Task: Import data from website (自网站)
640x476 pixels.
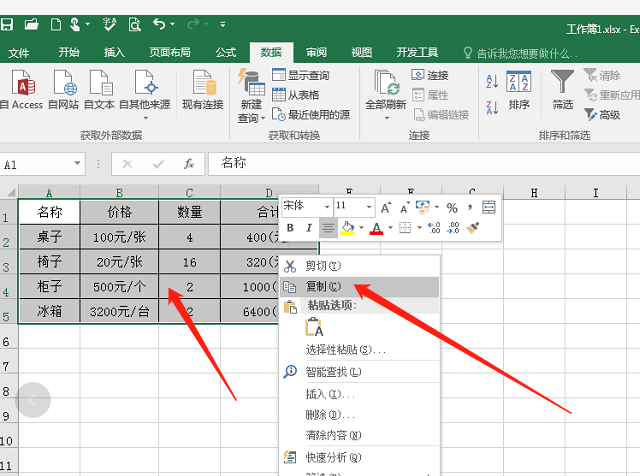Action: (63, 90)
